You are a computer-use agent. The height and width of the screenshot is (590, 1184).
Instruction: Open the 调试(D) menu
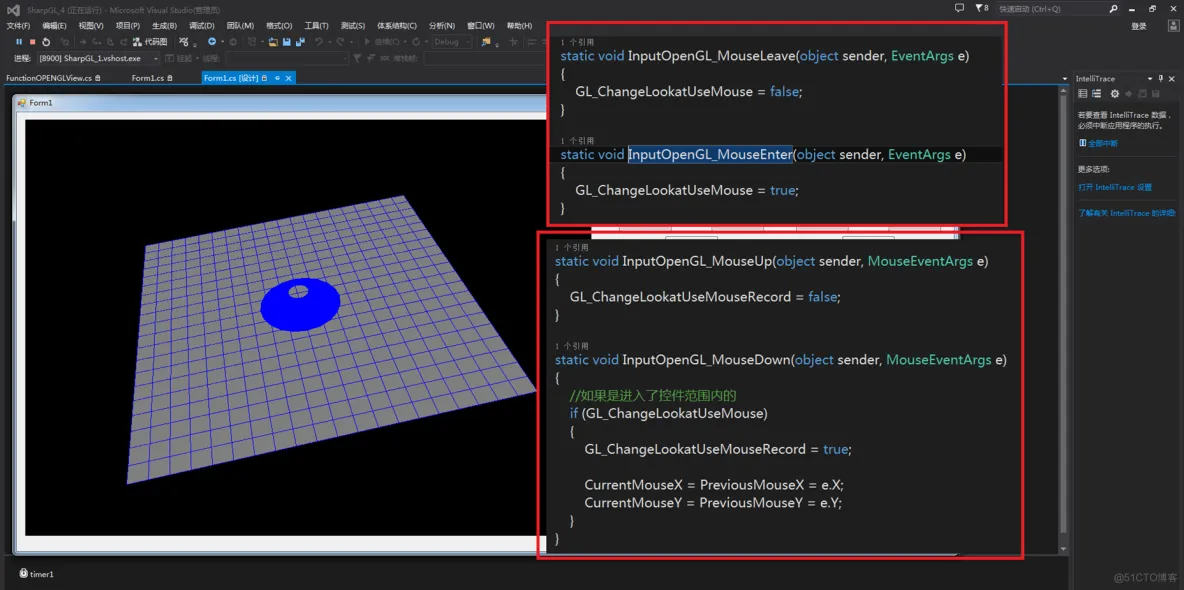(202, 26)
